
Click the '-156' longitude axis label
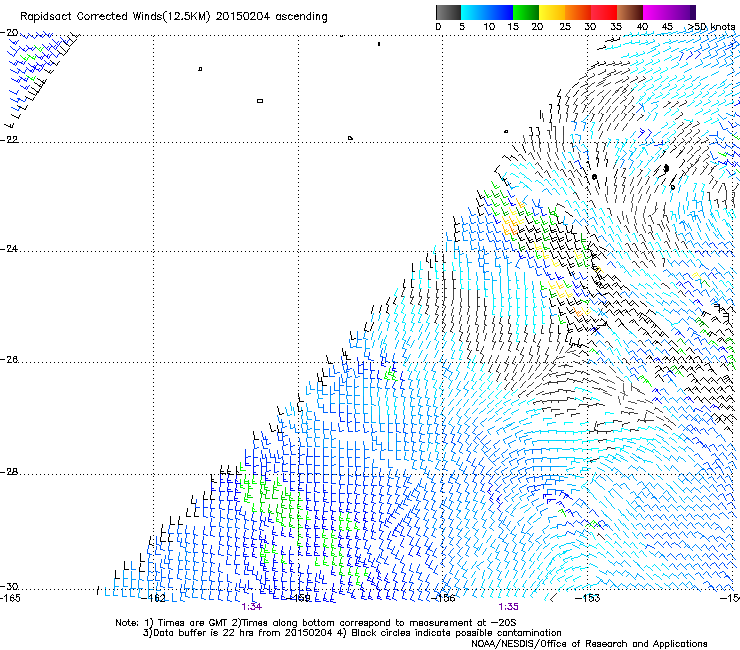(444, 598)
